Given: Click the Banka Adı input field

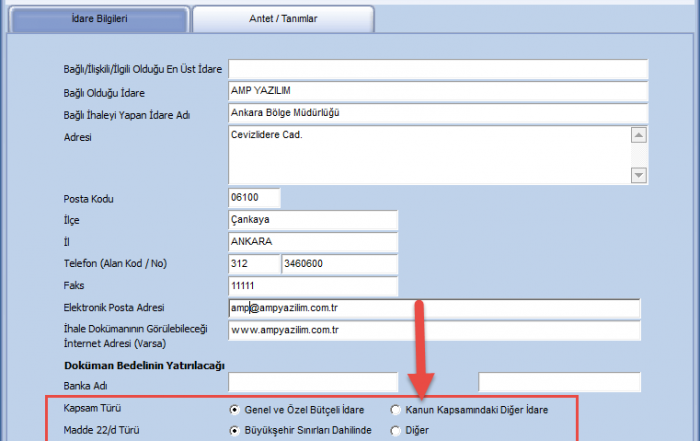Looking at the screenshot, I should (x=312, y=381).
